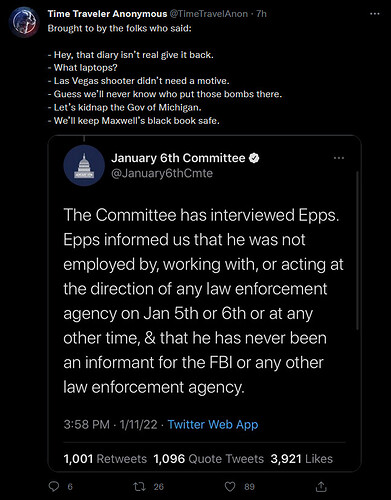Open the 3:58 PM 1/11/22 timestamp
The width and height of the screenshot is (391, 500).
(x=110, y=424)
